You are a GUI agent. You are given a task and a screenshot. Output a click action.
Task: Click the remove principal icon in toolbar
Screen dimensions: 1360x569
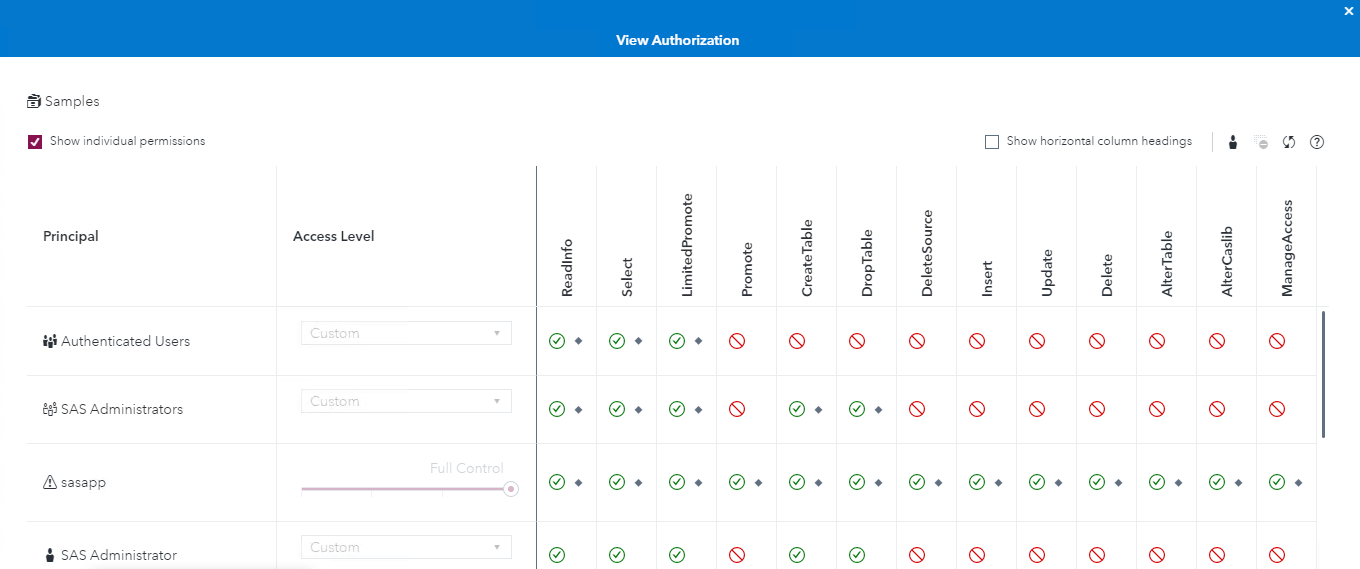(1261, 142)
